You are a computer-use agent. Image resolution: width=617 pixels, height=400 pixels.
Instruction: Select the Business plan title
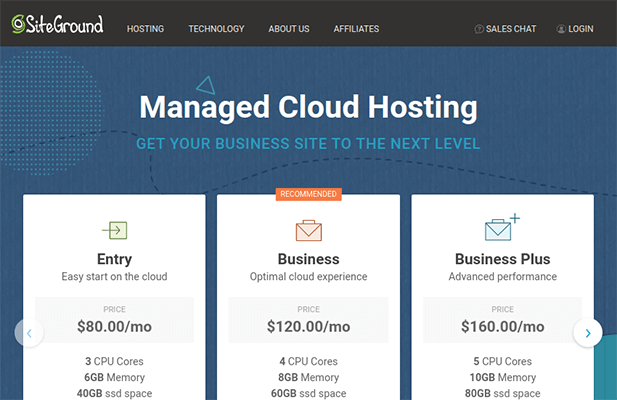[x=308, y=259]
